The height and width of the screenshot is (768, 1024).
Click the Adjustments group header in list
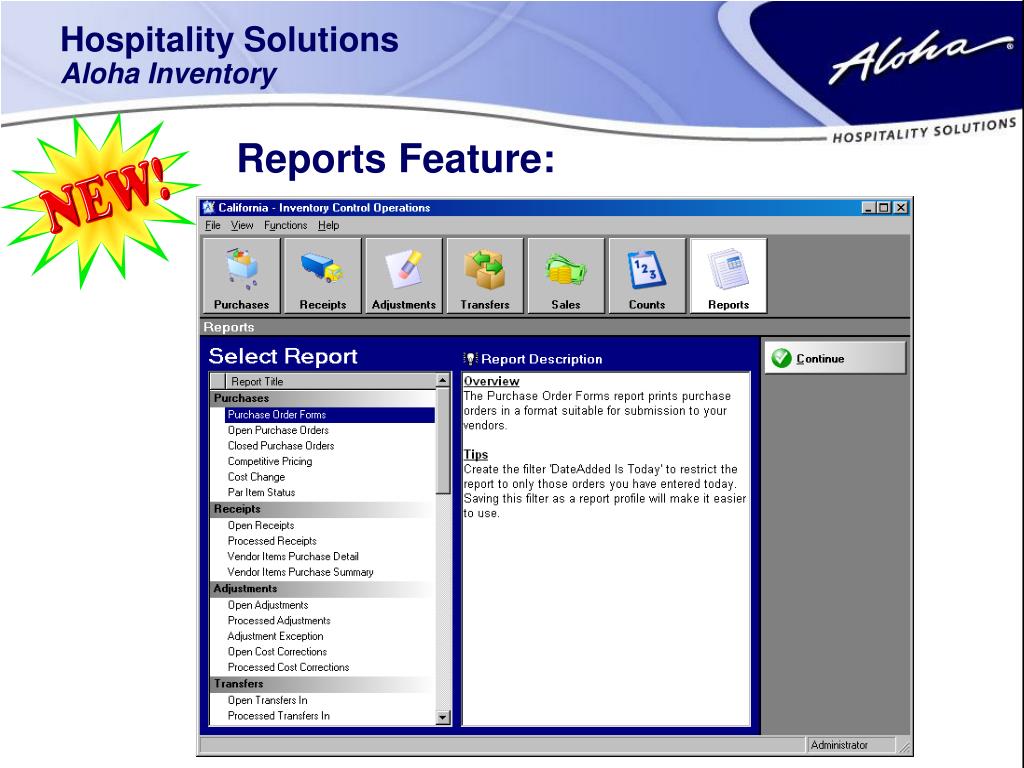tap(323, 589)
